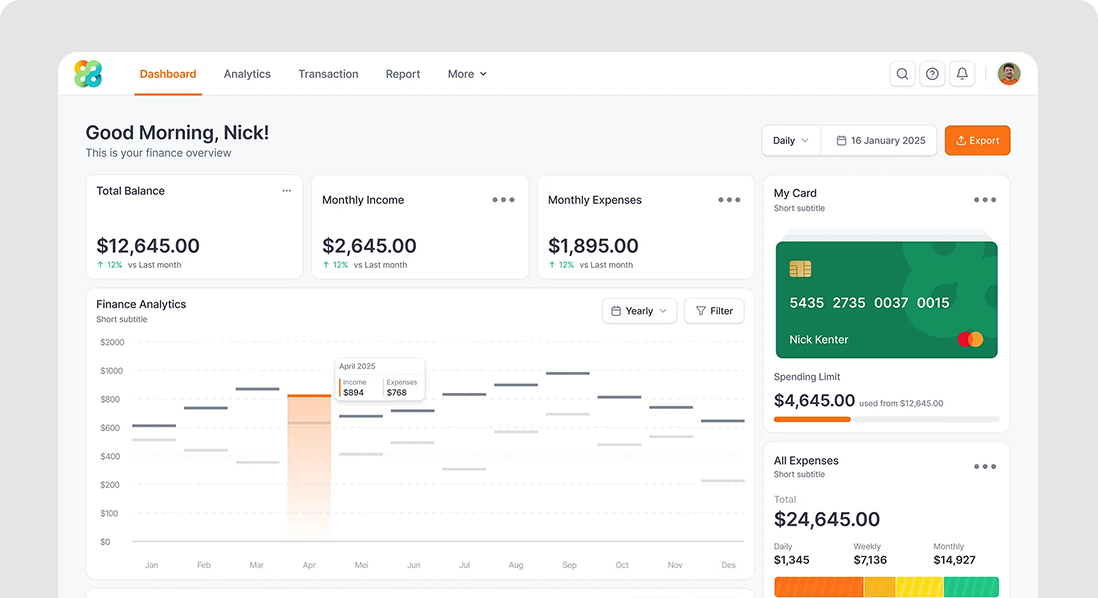Click the colorful app logo

[88, 74]
